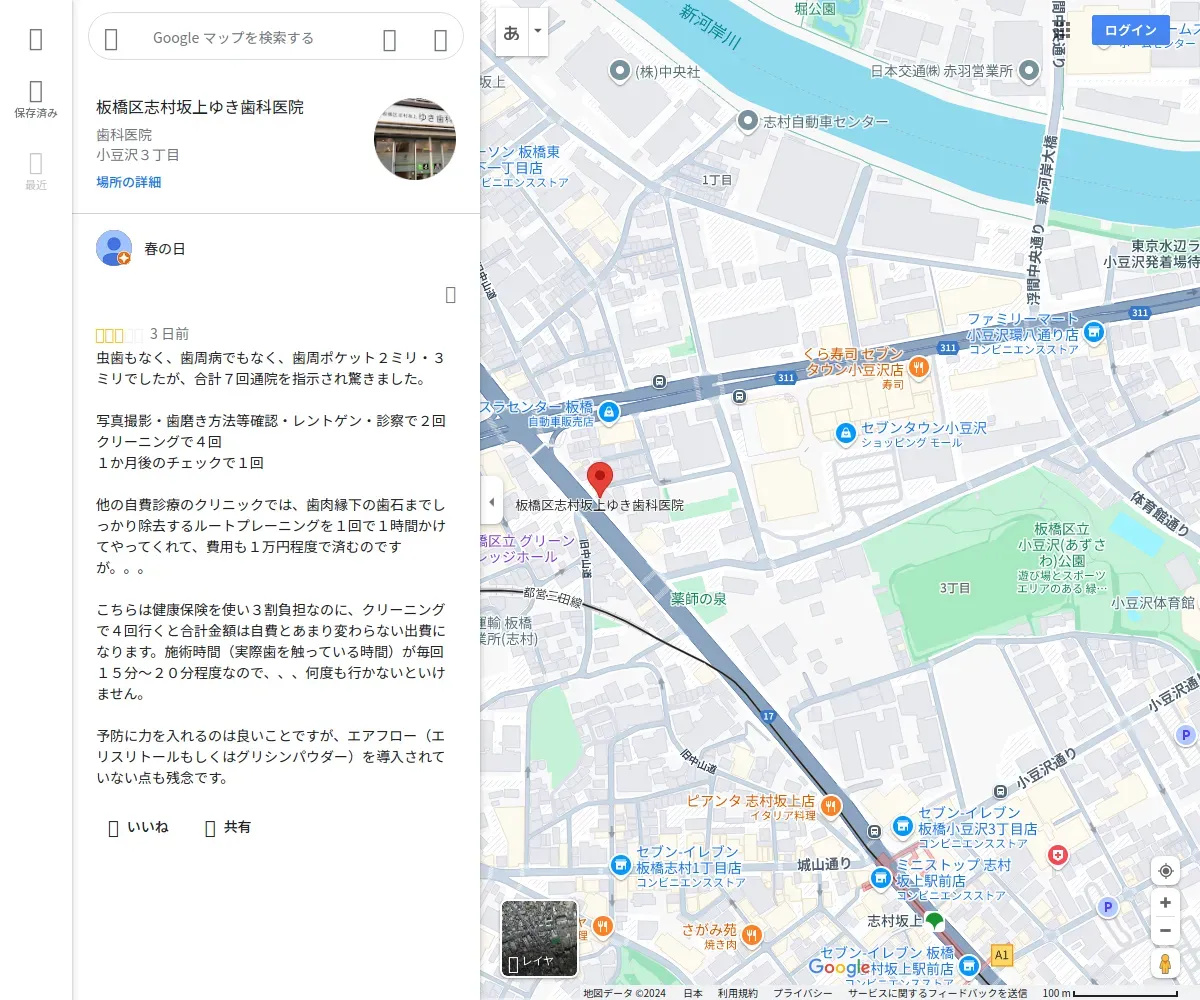Select the 志村自動車センター map marker
1200x1000 pixels.
(747, 121)
